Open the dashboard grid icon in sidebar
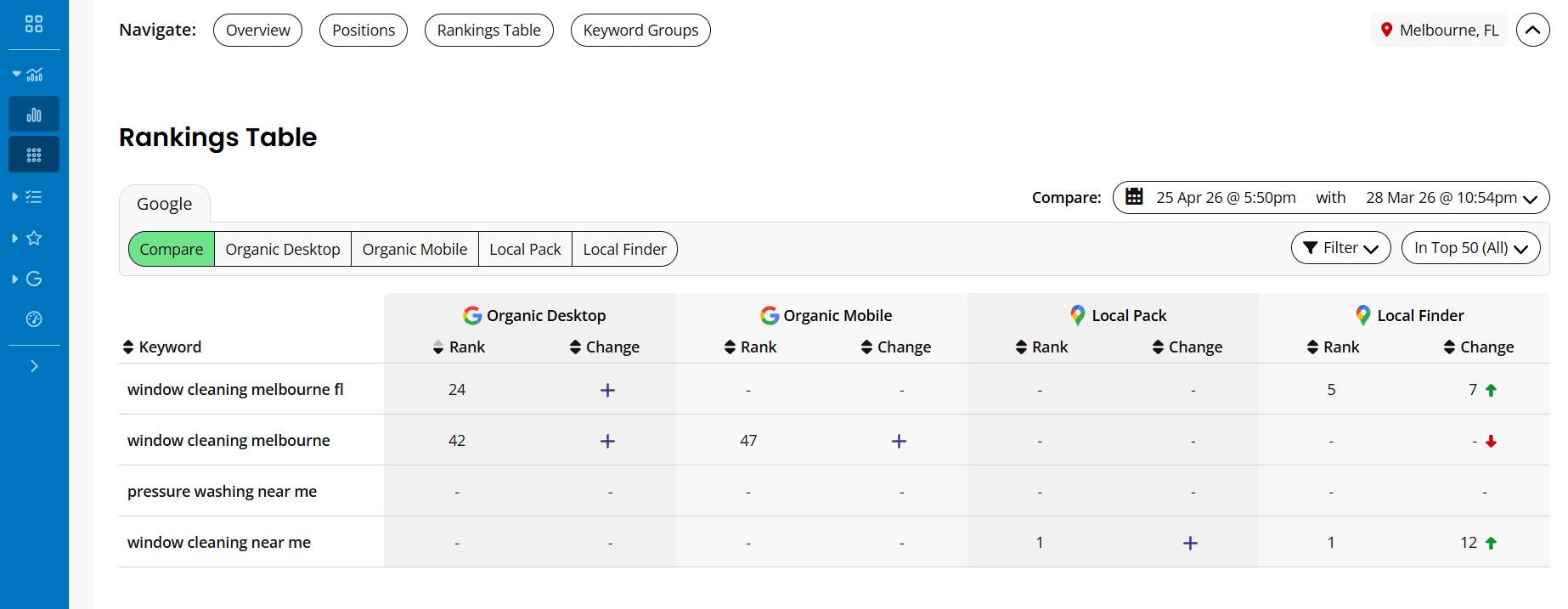Viewport: 1568px width, 609px height. (x=34, y=24)
